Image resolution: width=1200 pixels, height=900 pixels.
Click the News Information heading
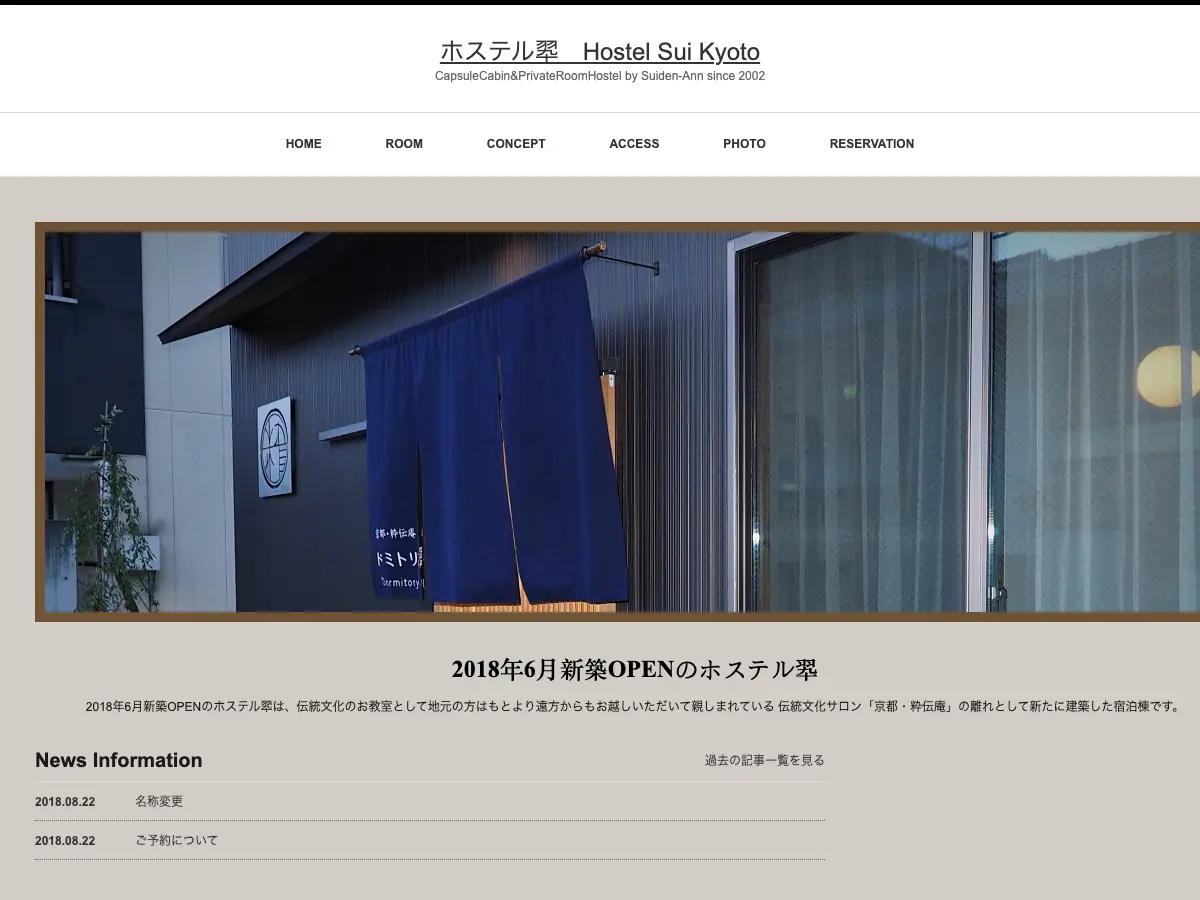[x=119, y=760]
